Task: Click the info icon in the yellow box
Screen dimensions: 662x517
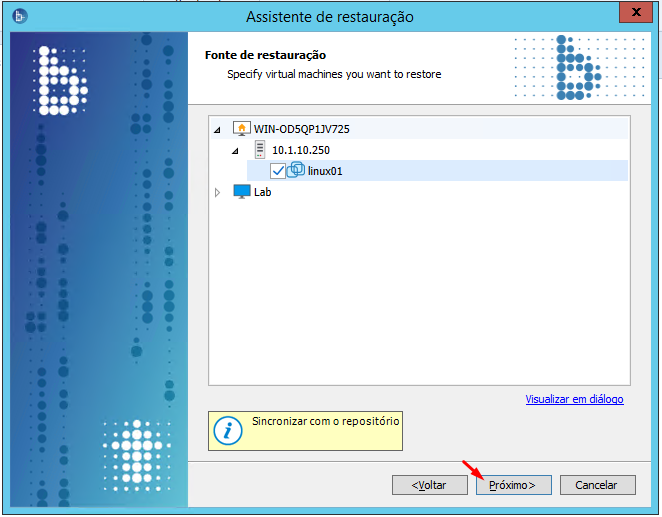Action: coord(228,431)
